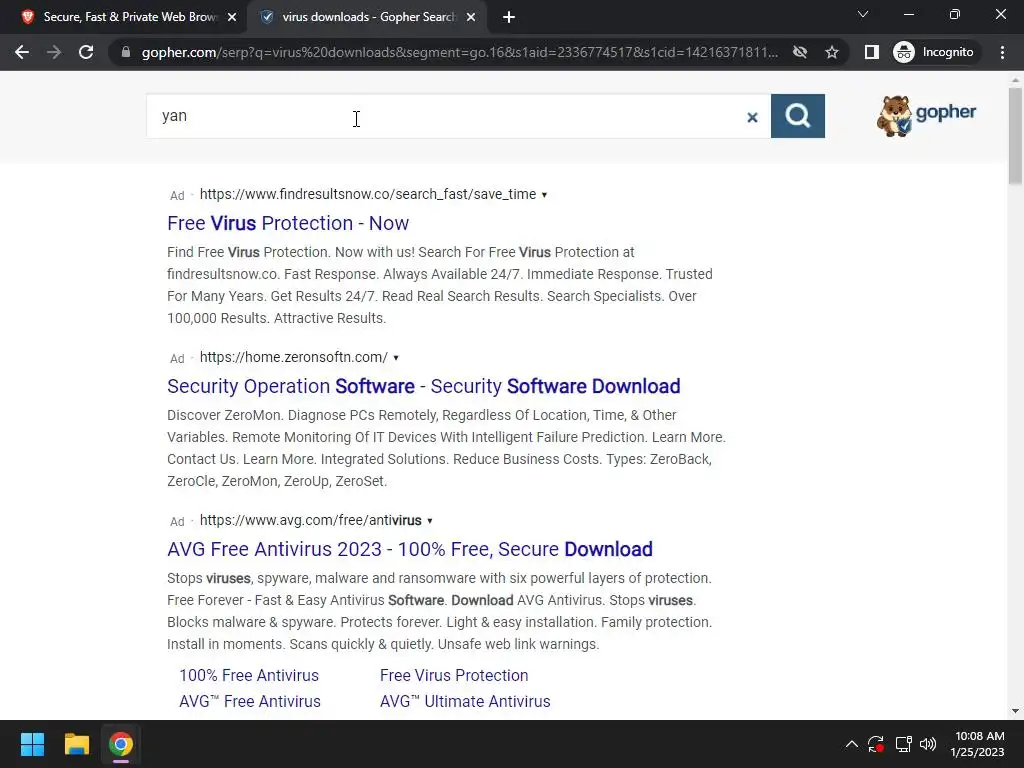Screen dimensions: 1024x768
Task: Click the scrollbar up arrow
Action: pyautogui.click(x=1015, y=79)
